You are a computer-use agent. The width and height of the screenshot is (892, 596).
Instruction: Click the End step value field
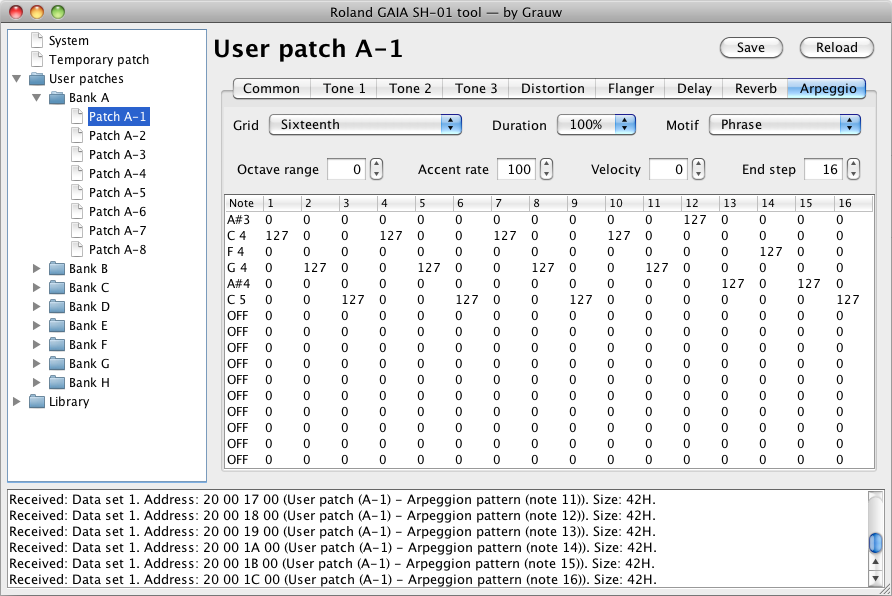pos(823,169)
